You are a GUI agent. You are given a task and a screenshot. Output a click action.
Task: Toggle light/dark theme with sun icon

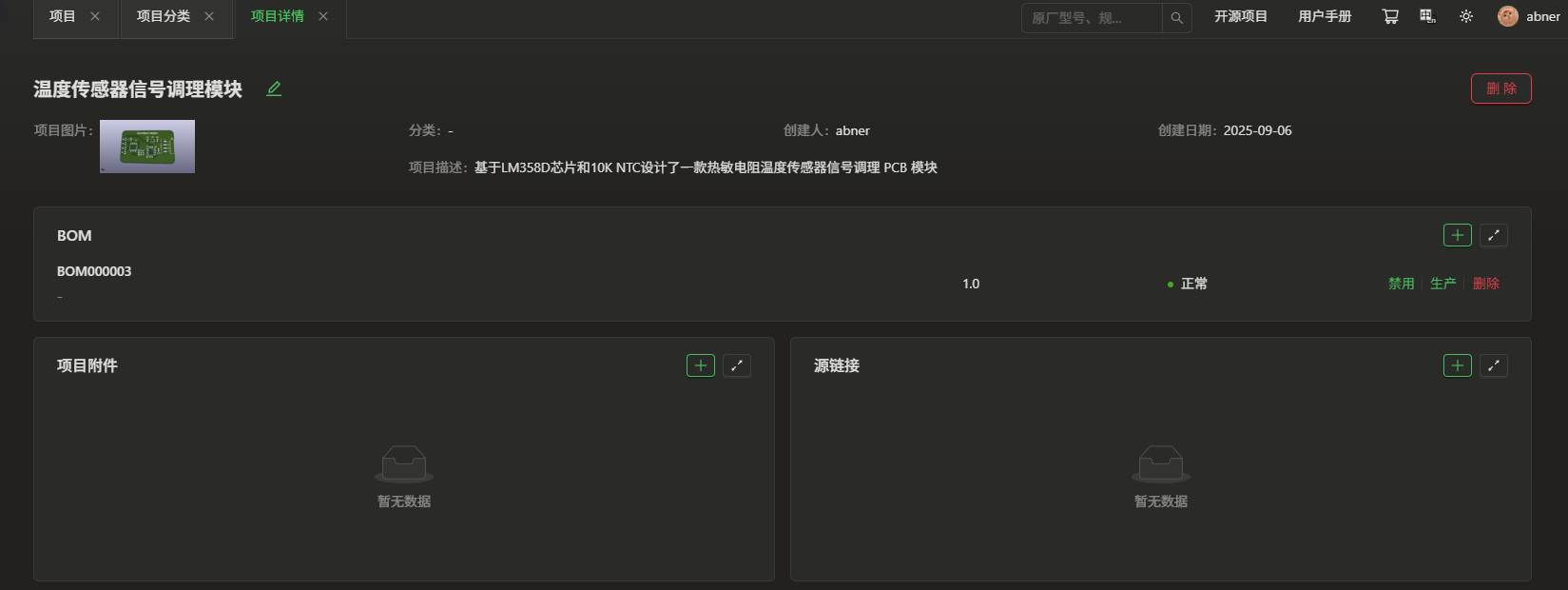point(1466,17)
